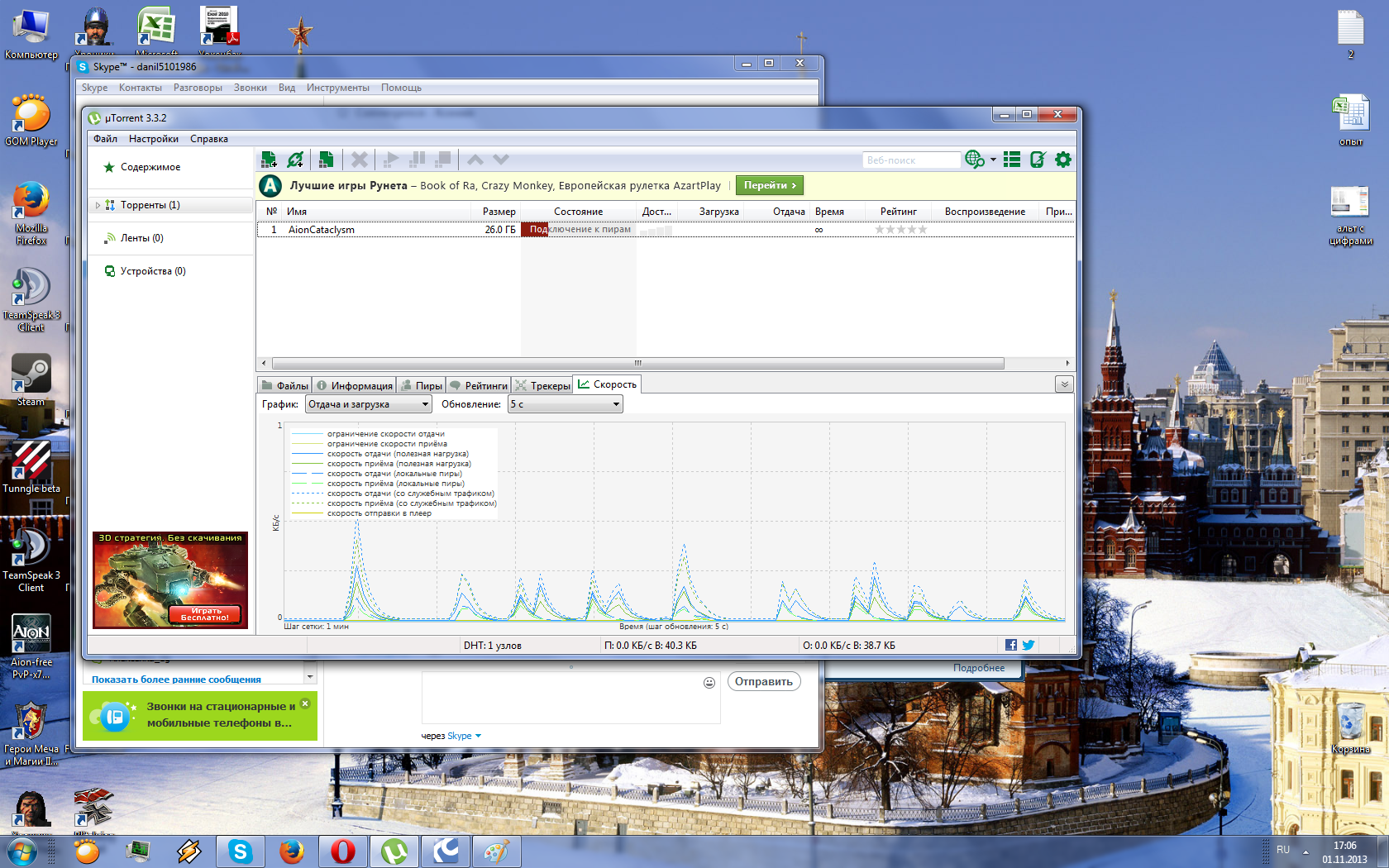Open the через Skype dropdown
Viewport: 1389px width, 868px height.
click(x=451, y=736)
